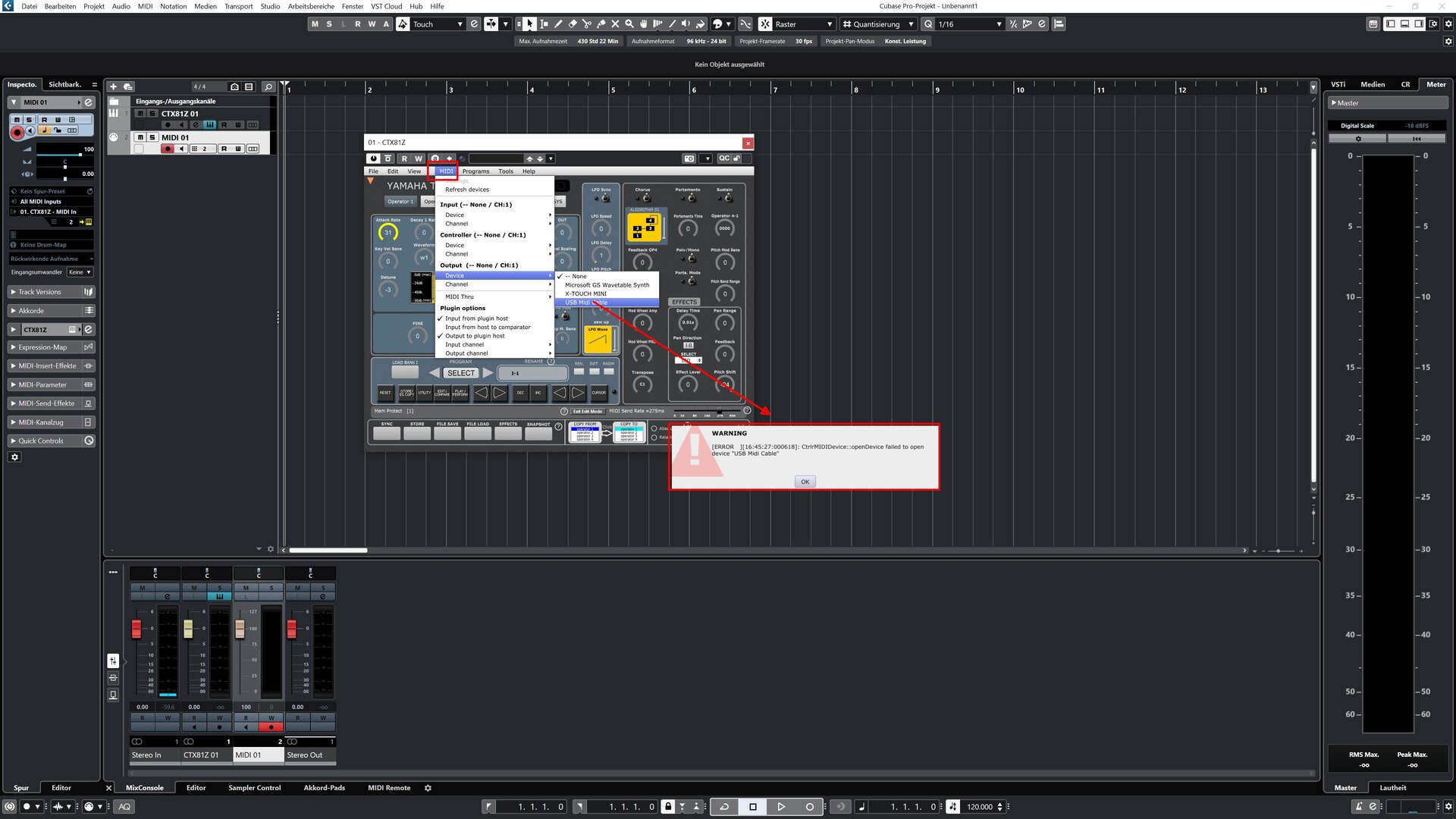This screenshot has width=1456, height=819.
Task: Toggle record enable on MIDI 01 track
Action: pos(168,149)
